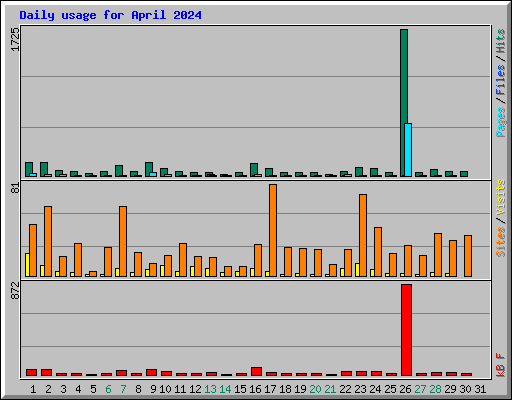The width and height of the screenshot is (512, 400).
Task: Click day label 26 on the x-axis
Action: tap(405, 389)
